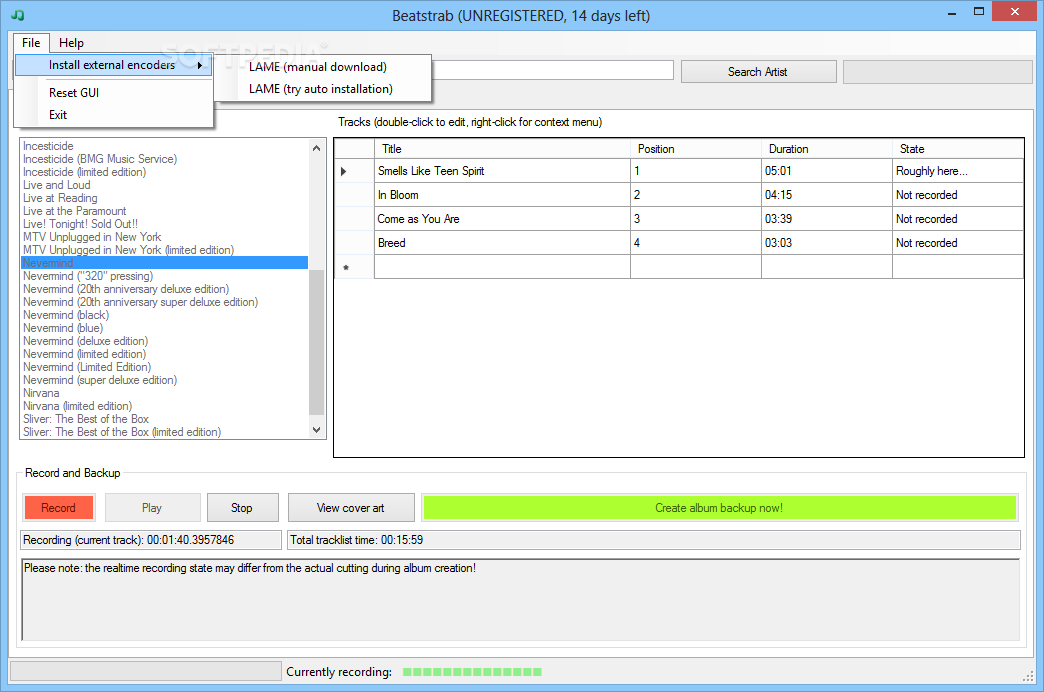Click the Duration column header
The width and height of the screenshot is (1044, 692).
click(x=826, y=149)
